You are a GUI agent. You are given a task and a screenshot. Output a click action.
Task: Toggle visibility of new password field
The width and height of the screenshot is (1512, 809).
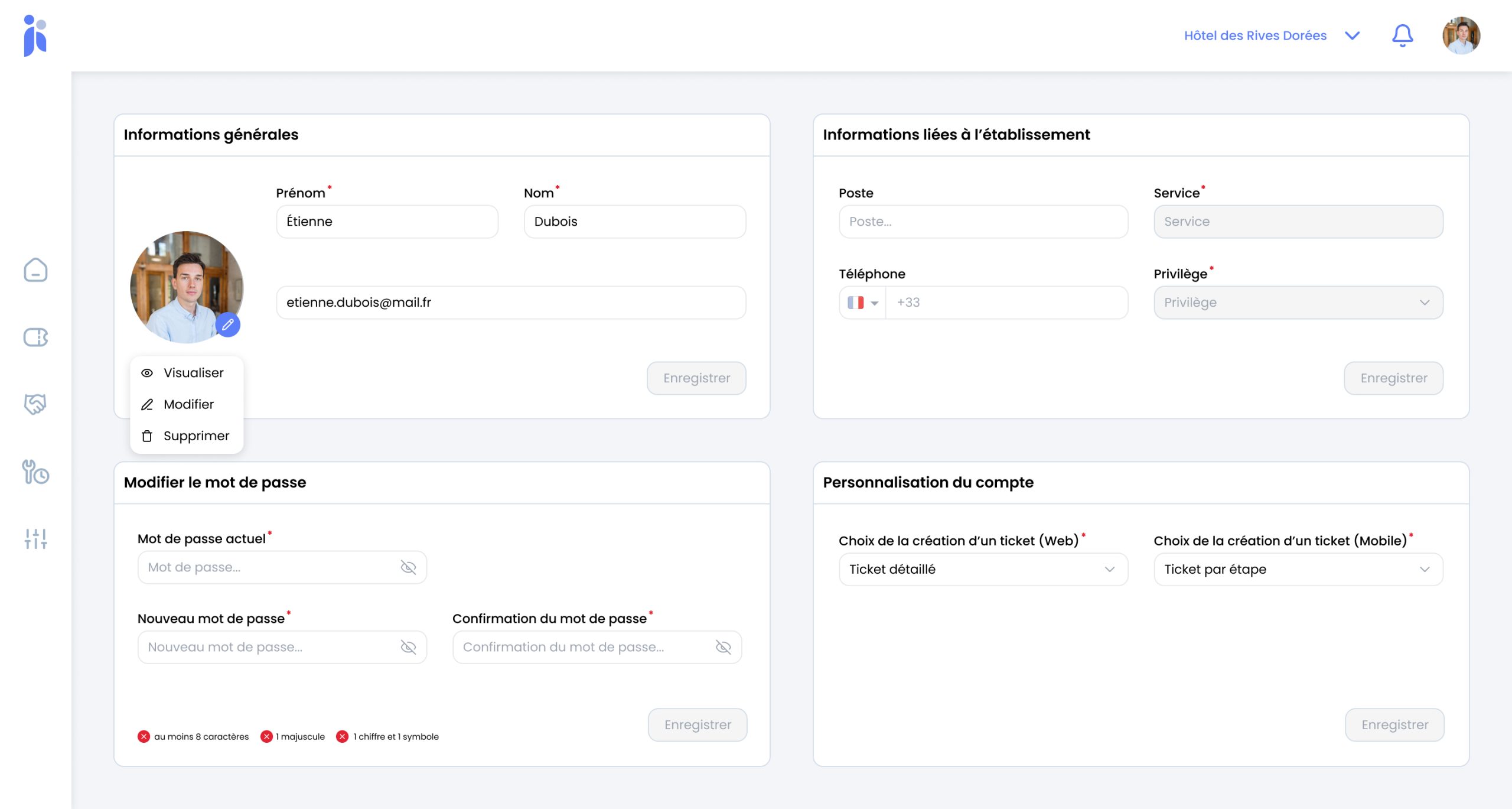click(408, 647)
